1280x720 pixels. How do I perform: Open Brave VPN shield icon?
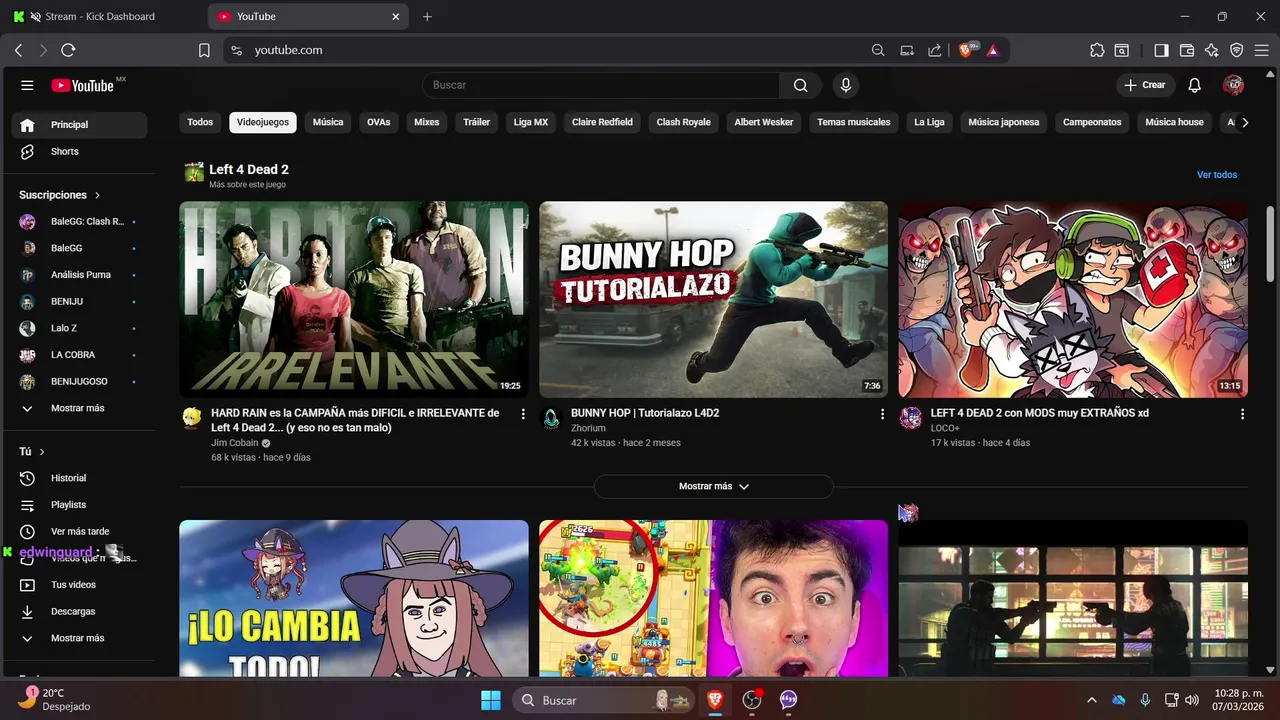click(1237, 50)
